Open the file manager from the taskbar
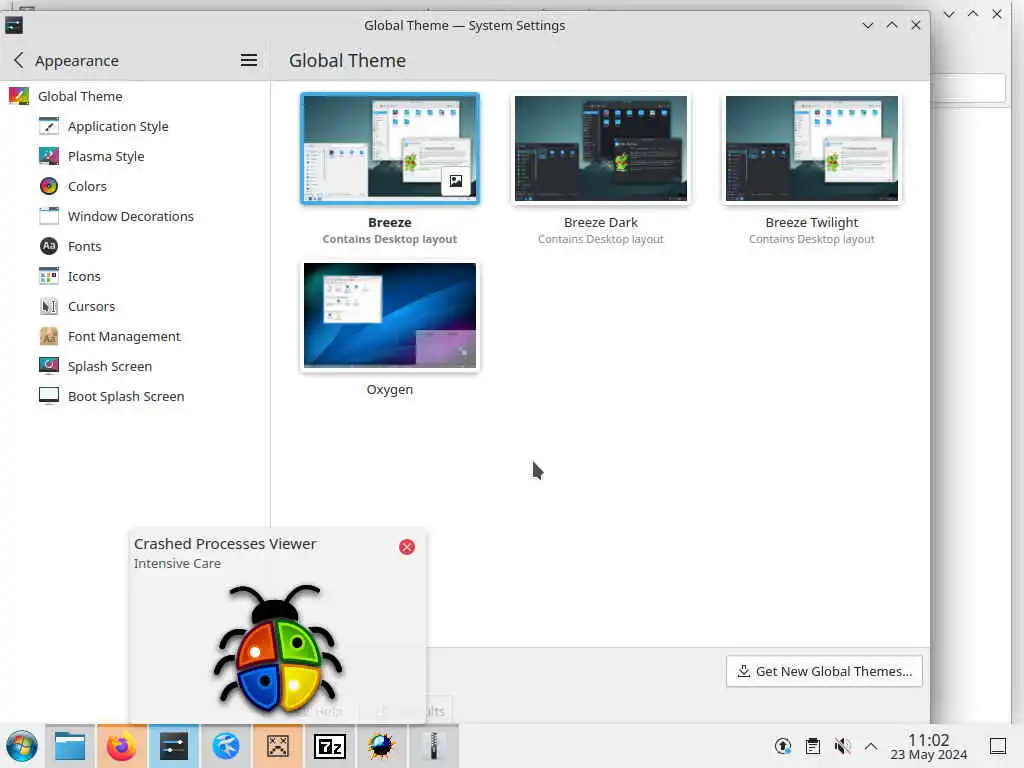The width and height of the screenshot is (1024, 768). point(70,746)
